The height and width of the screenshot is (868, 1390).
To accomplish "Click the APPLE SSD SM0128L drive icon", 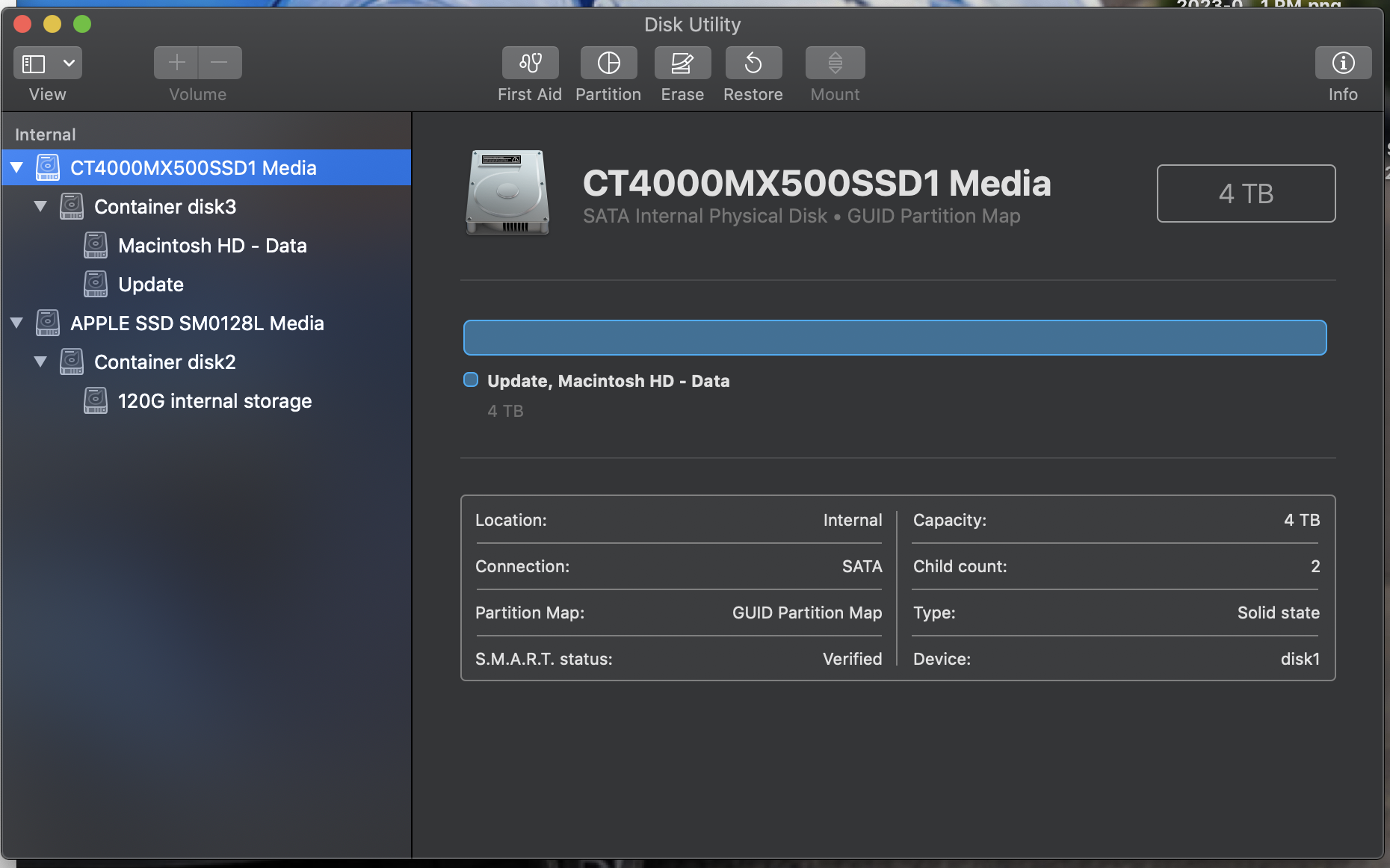I will pyautogui.click(x=48, y=323).
